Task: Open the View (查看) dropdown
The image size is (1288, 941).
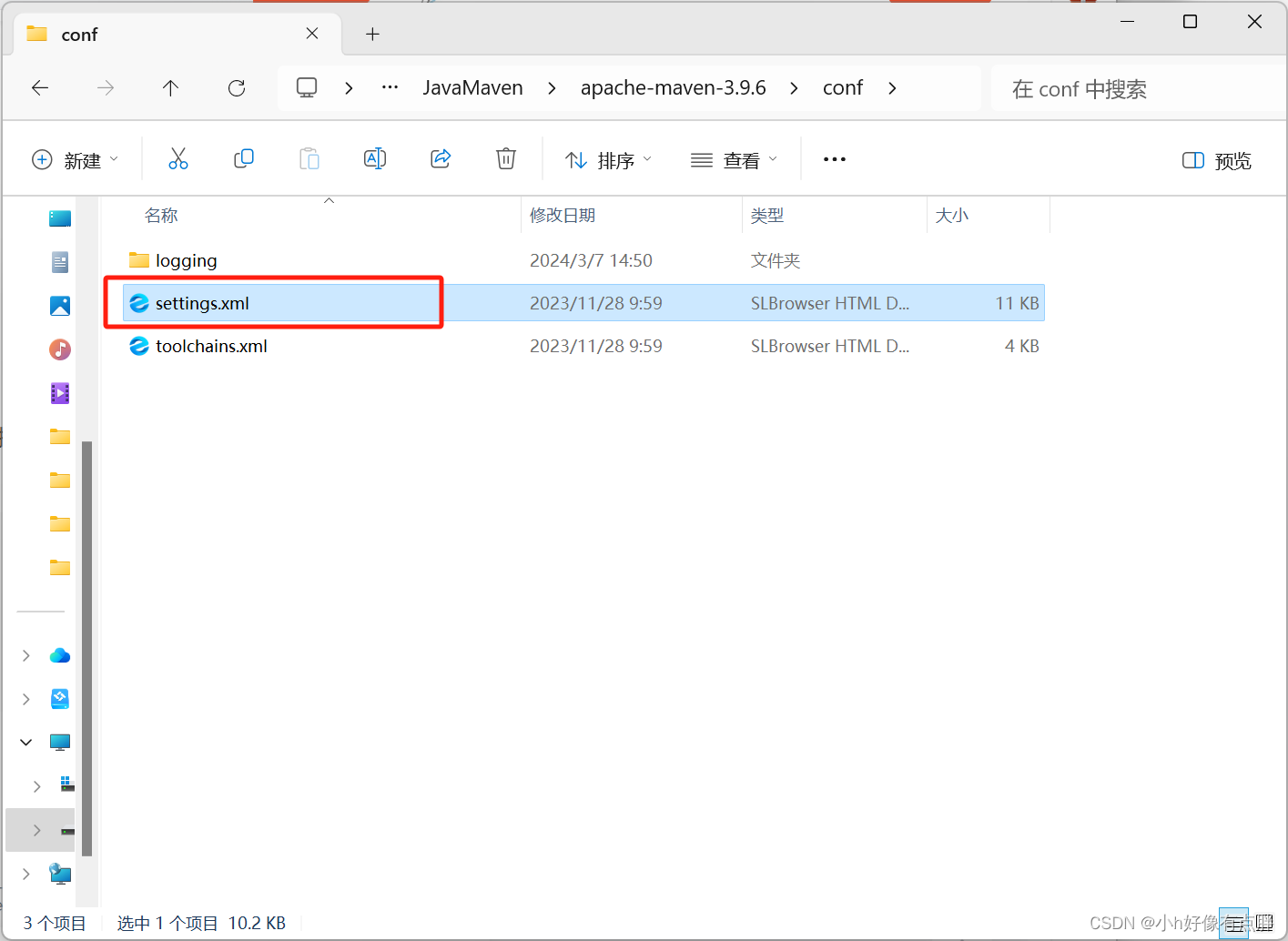Action: [x=735, y=160]
